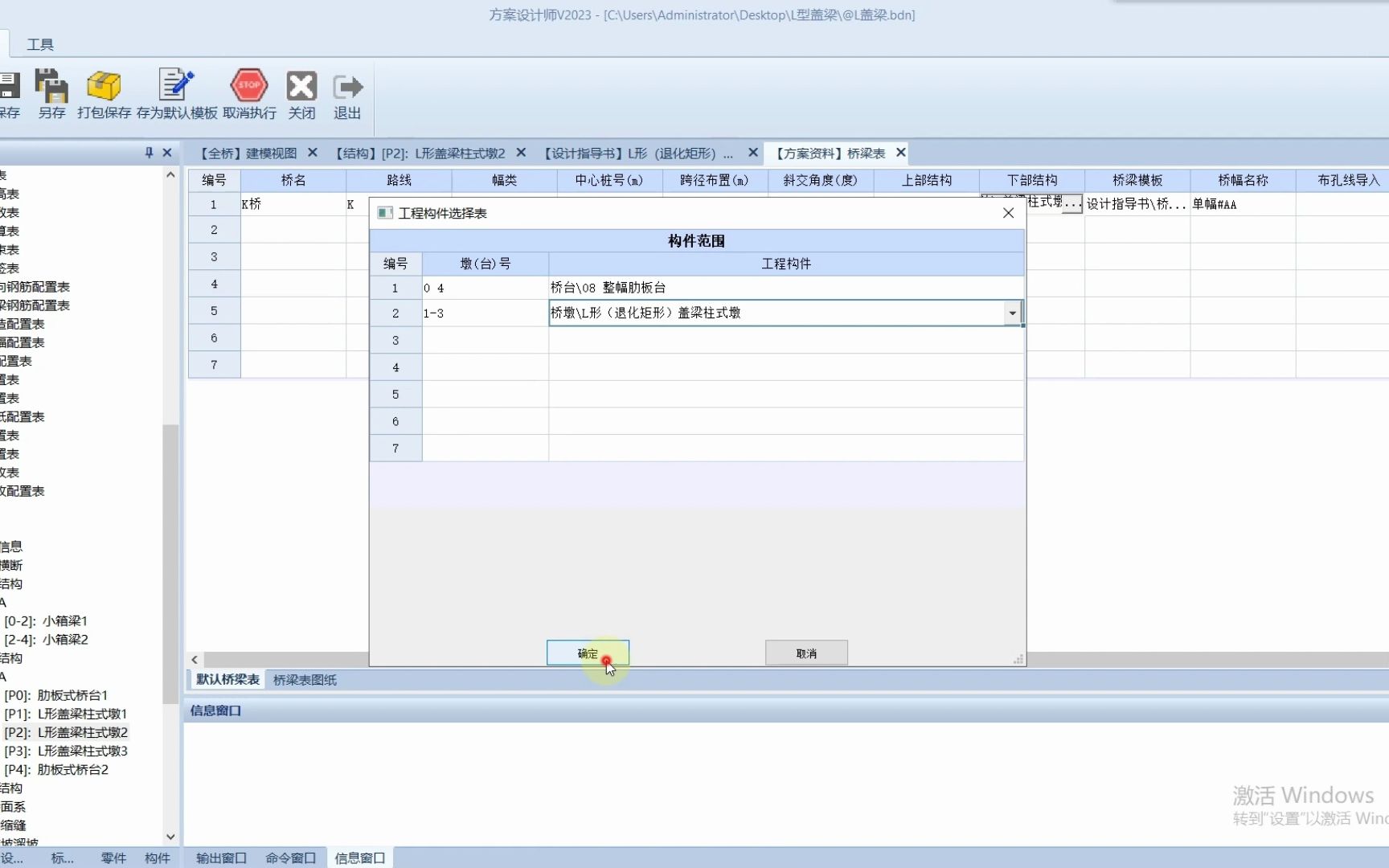The image size is (1389, 868).
Task: Close the 【全桥】建模视图 tab
Action: (313, 153)
